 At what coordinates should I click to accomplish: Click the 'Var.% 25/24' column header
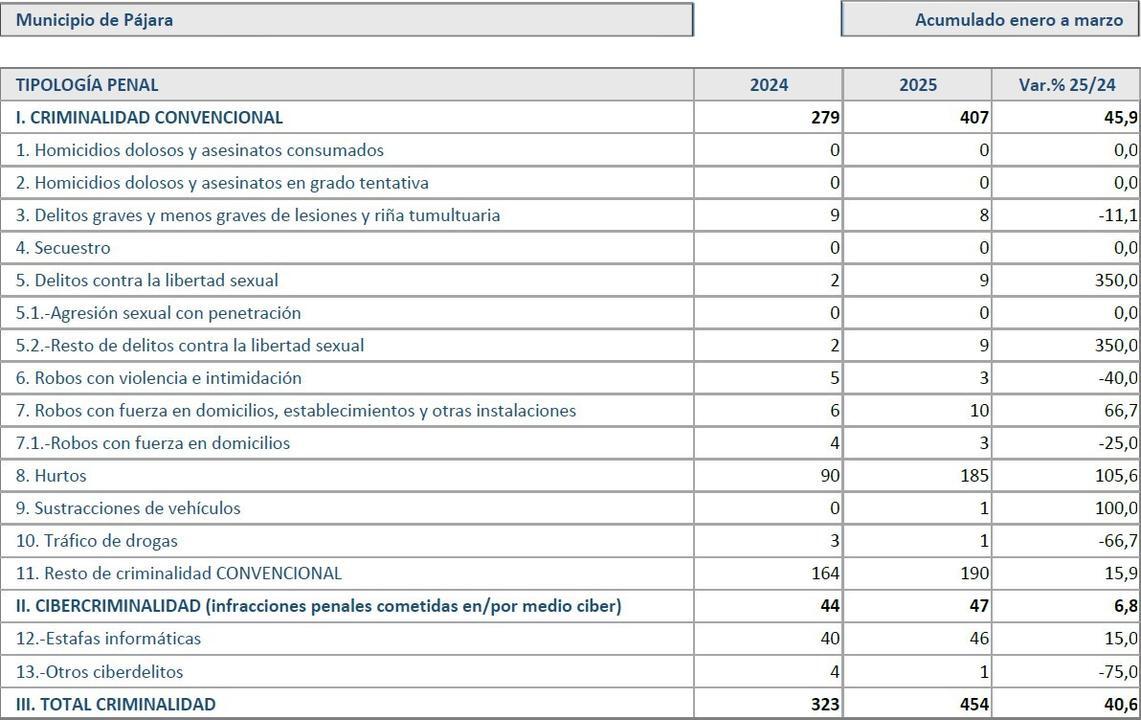click(1066, 85)
